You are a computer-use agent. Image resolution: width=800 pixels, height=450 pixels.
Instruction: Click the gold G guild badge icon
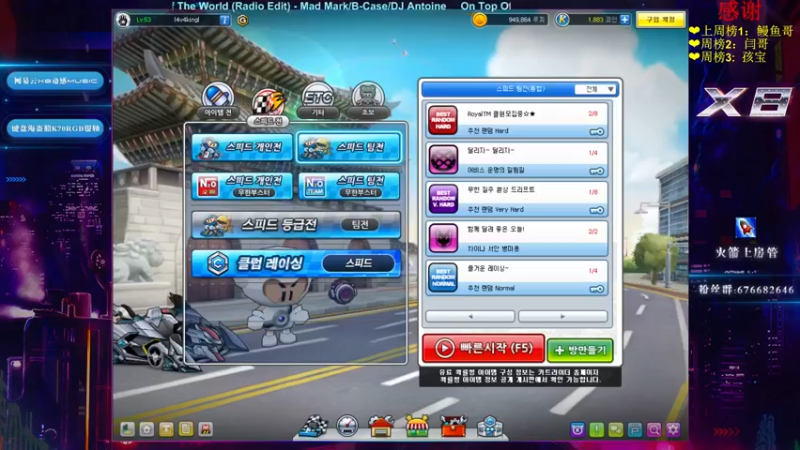[x=243, y=20]
